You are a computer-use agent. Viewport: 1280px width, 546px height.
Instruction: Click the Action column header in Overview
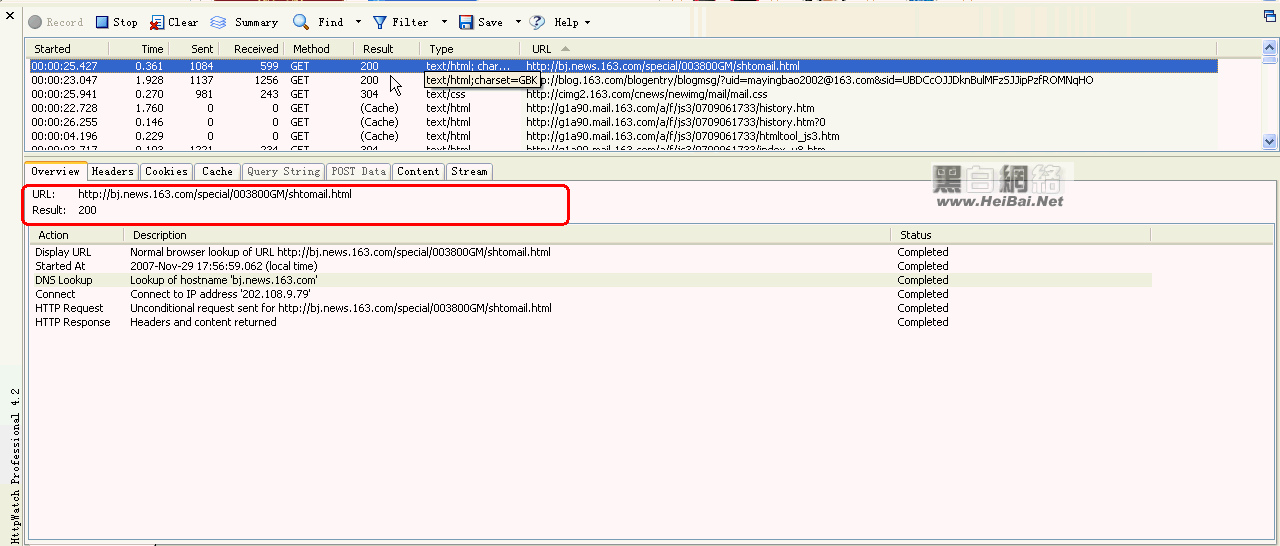click(x=77, y=235)
